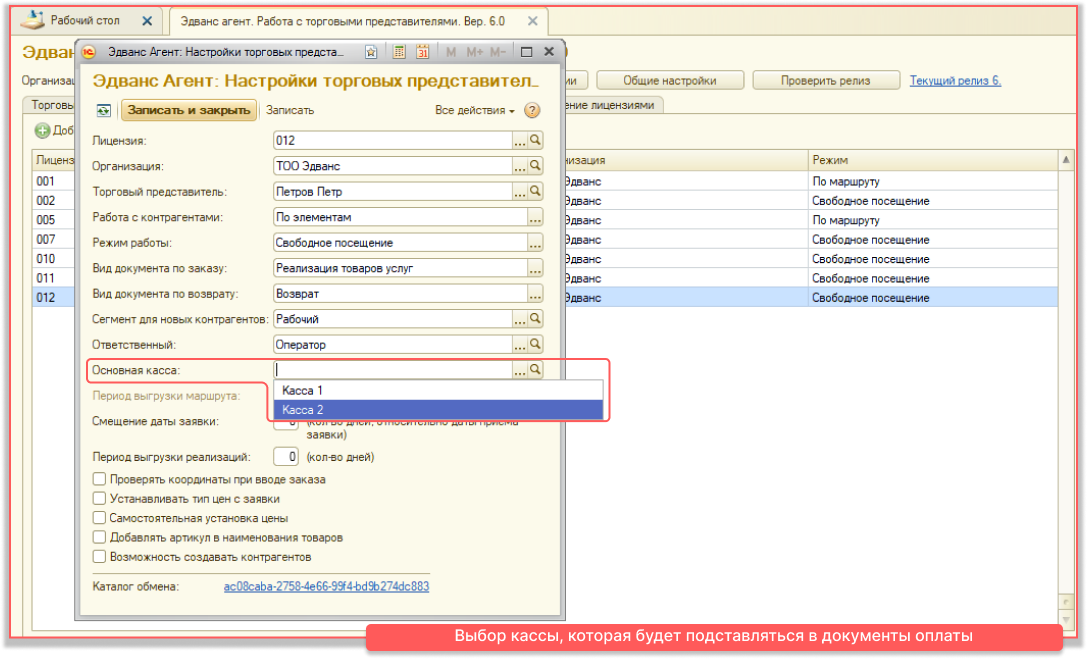Open the Текущий релиз 6. link
The width and height of the screenshot is (1087, 659).
coord(955,80)
